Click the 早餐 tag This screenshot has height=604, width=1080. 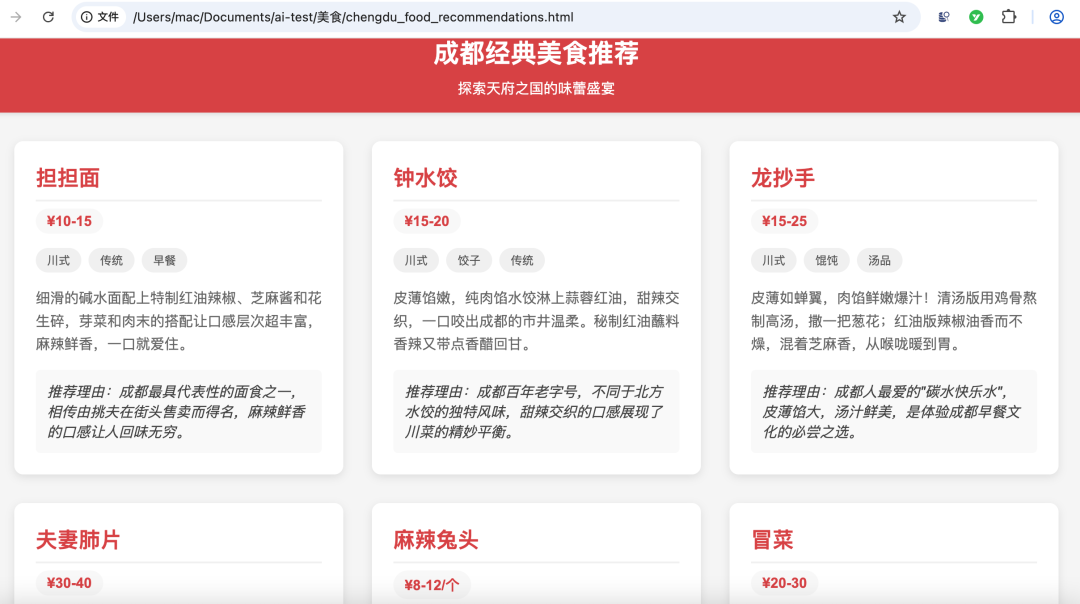tap(165, 260)
